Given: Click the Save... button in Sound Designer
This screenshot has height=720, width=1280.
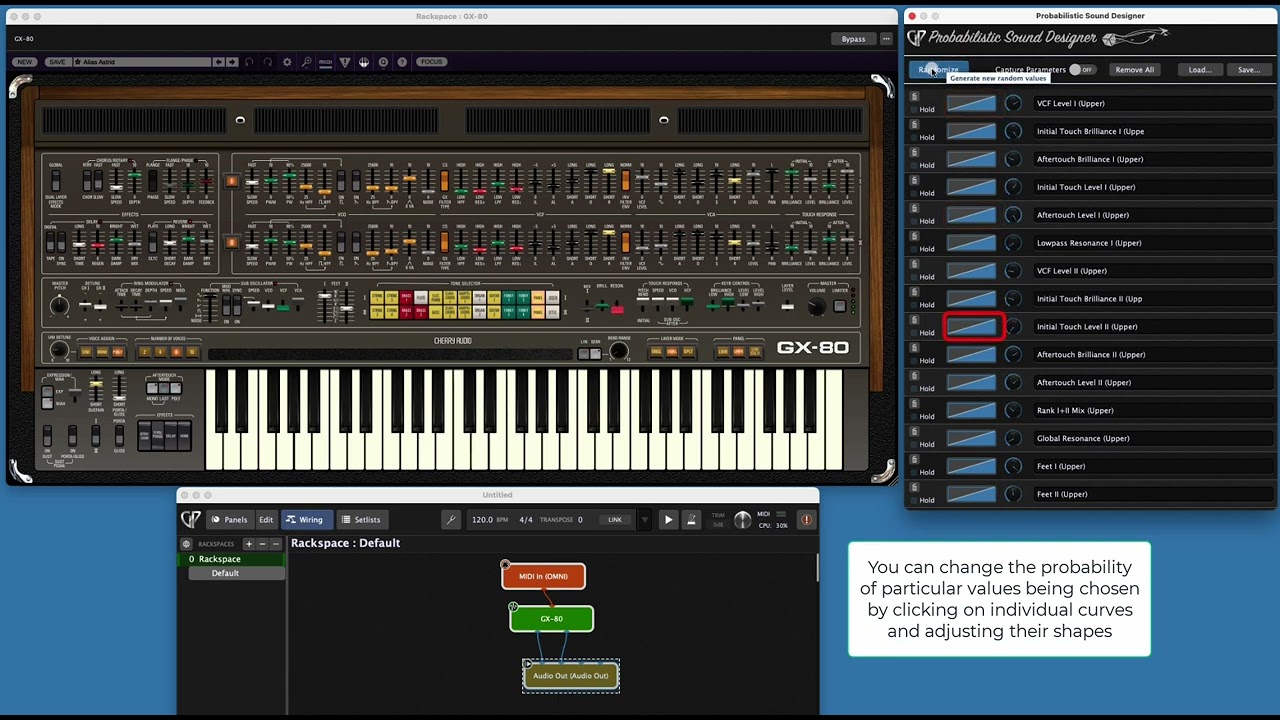Looking at the screenshot, I should point(1249,70).
